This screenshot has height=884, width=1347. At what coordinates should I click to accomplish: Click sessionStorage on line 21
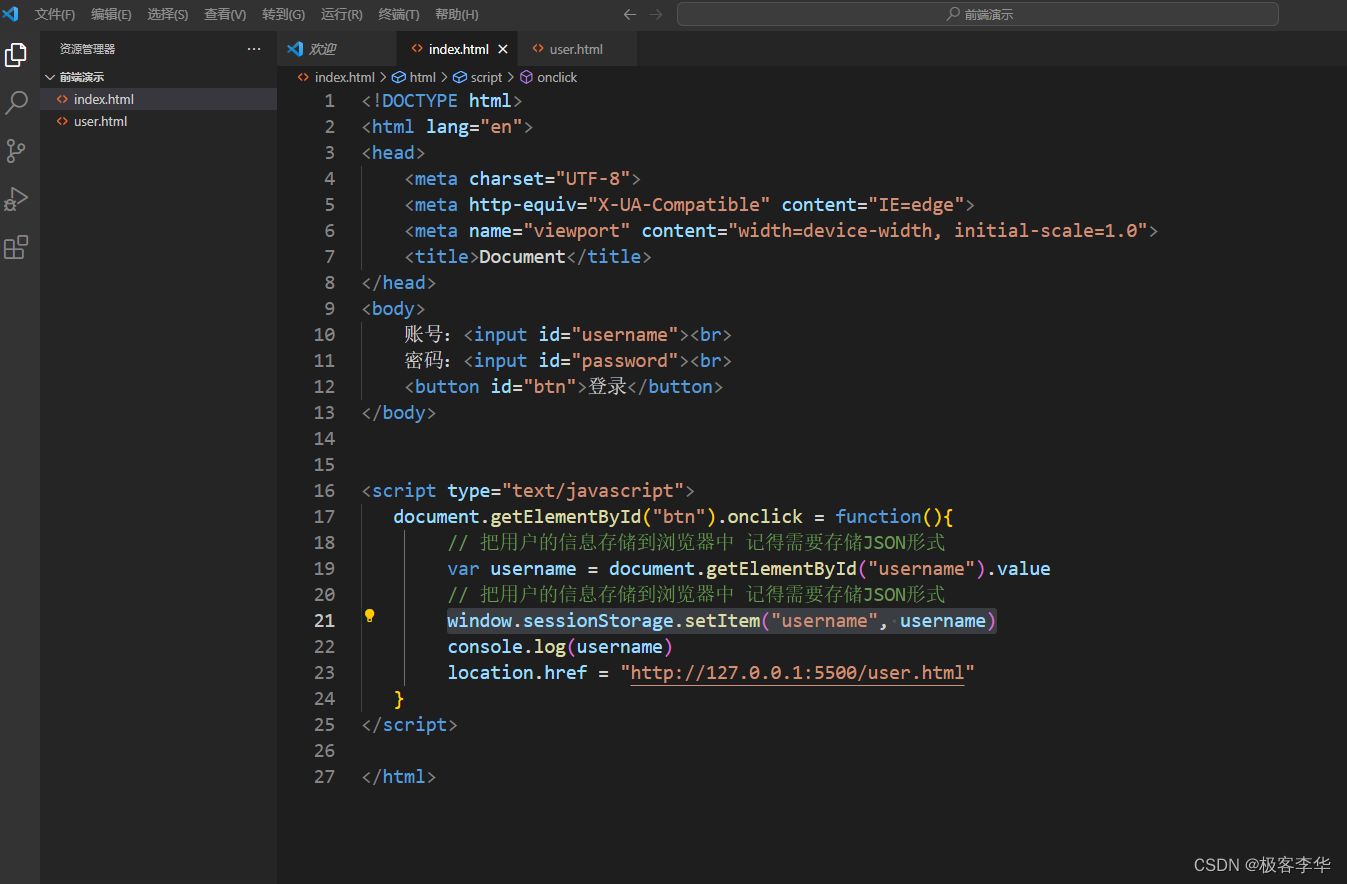(598, 620)
